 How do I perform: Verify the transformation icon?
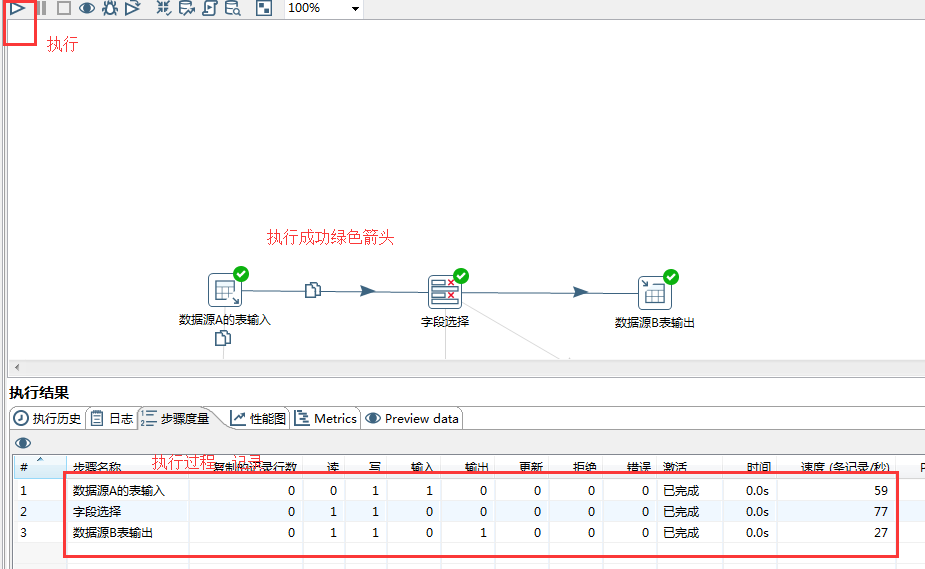point(163,8)
